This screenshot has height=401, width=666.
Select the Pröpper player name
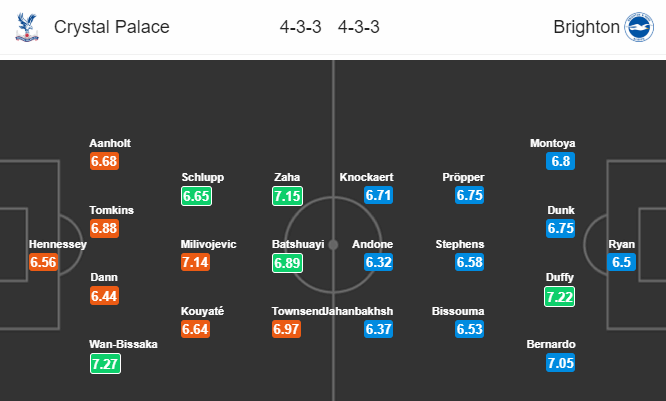[463, 177]
